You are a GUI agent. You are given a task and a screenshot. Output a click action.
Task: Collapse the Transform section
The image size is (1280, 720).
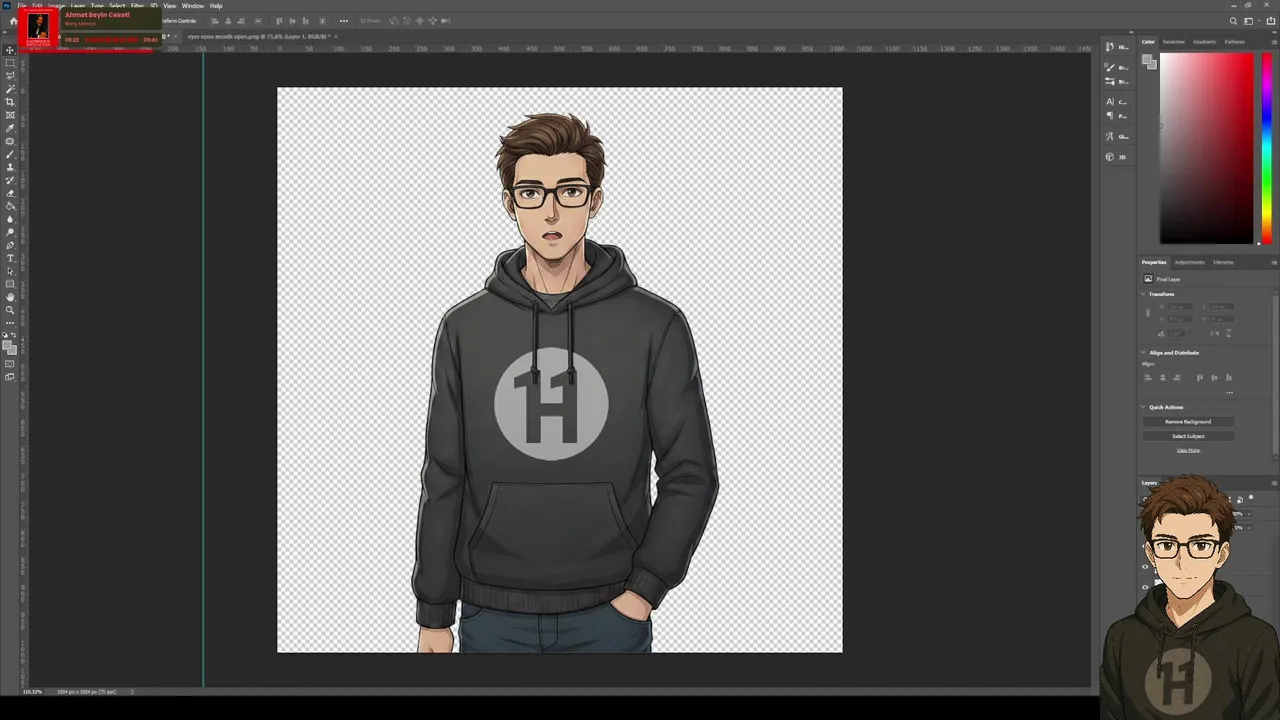1144,294
